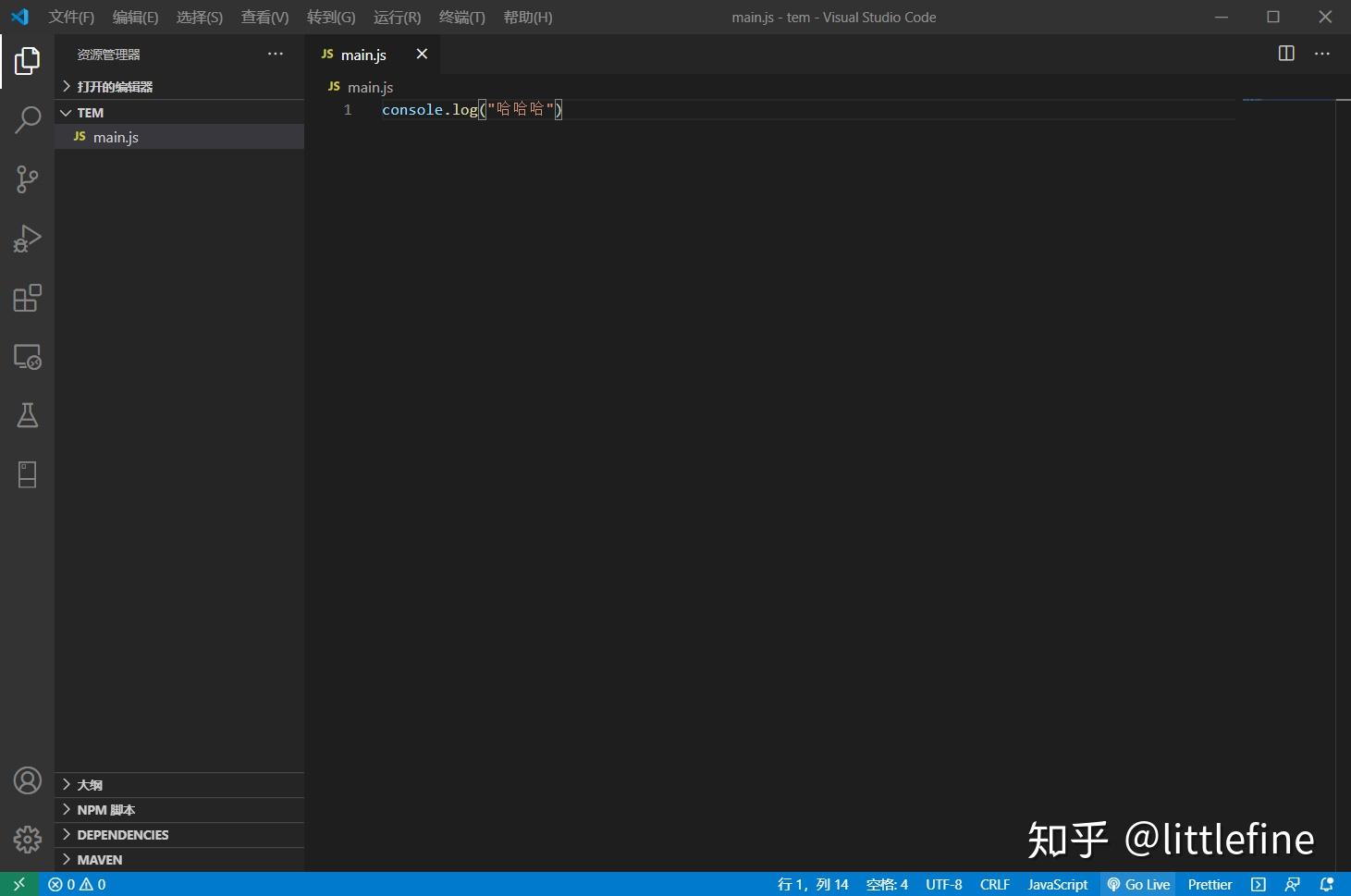Viewport: 1351px width, 896px height.
Task: Open the Search view in the activity bar
Action: (27, 120)
